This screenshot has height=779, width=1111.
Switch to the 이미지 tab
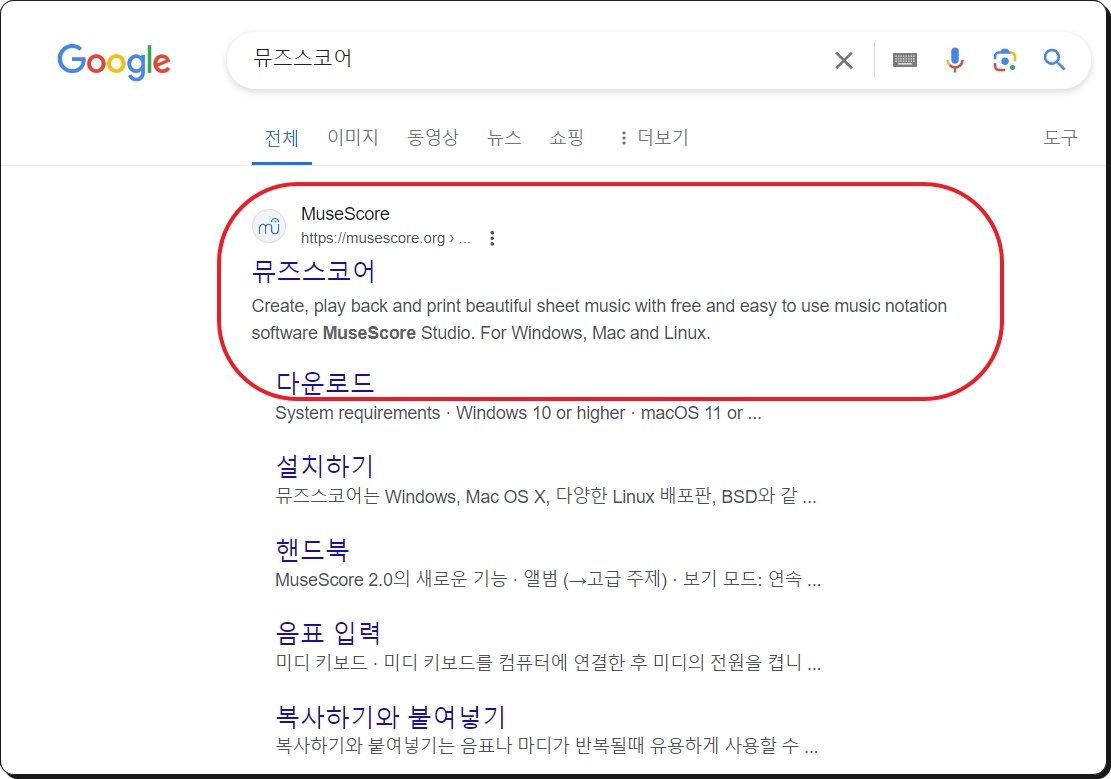pyautogui.click(x=352, y=137)
